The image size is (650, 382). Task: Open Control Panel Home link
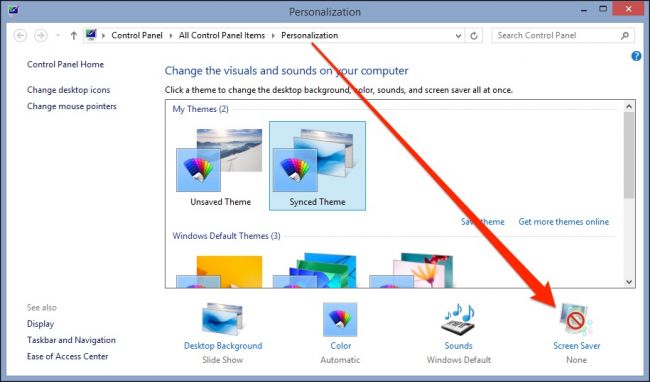click(65, 65)
